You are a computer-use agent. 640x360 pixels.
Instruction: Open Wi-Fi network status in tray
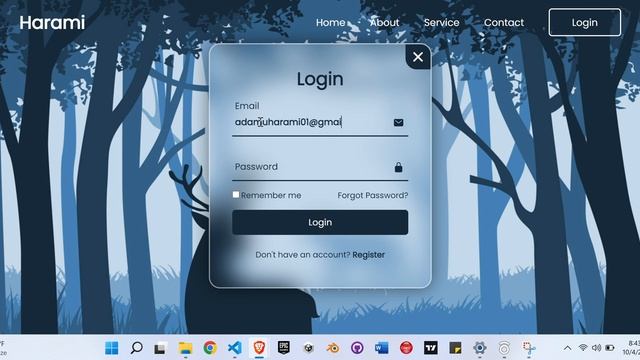pyautogui.click(x=583, y=348)
